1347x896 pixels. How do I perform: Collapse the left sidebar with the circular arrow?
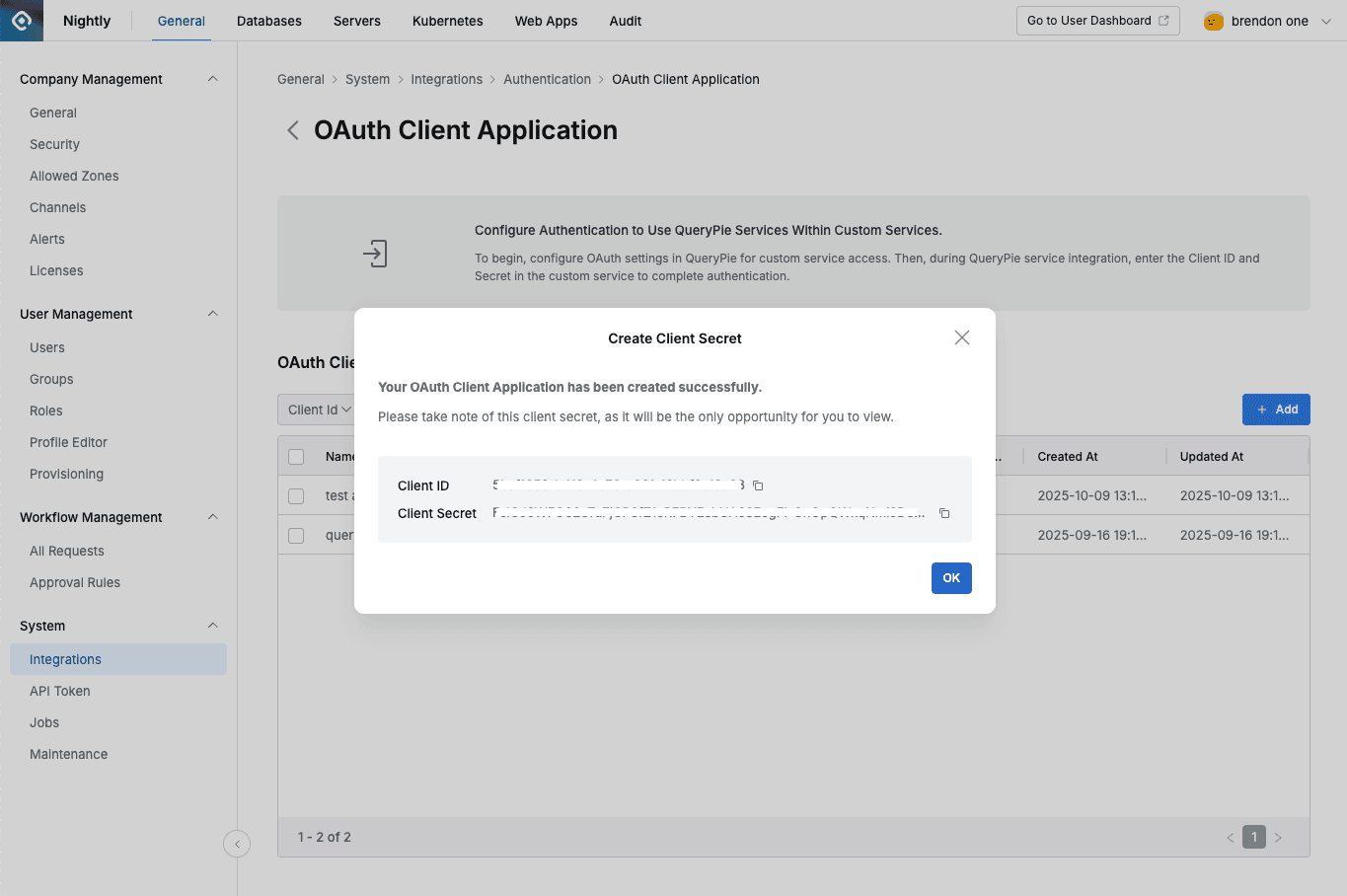point(237,844)
